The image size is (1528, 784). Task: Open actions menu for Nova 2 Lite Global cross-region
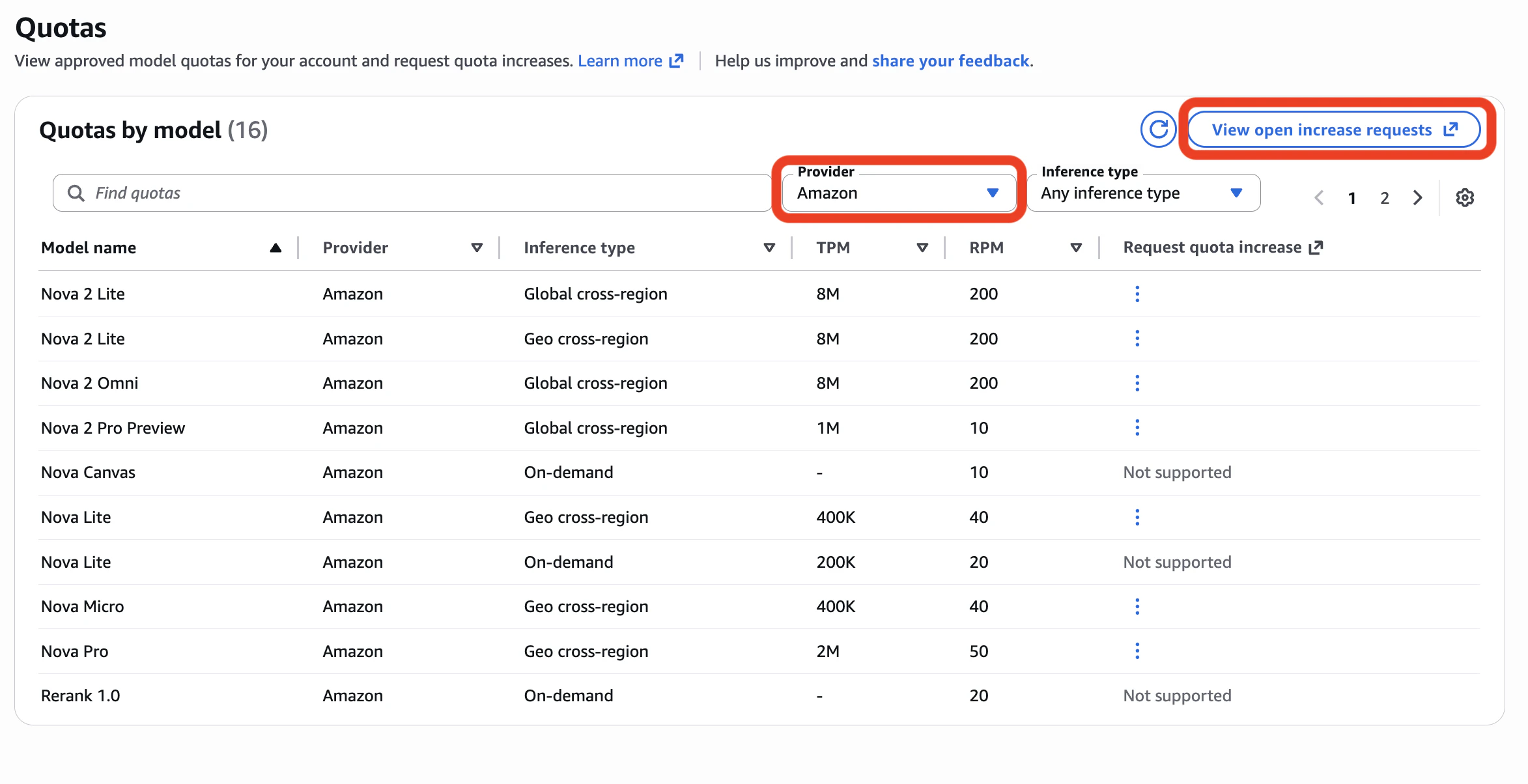tap(1137, 294)
